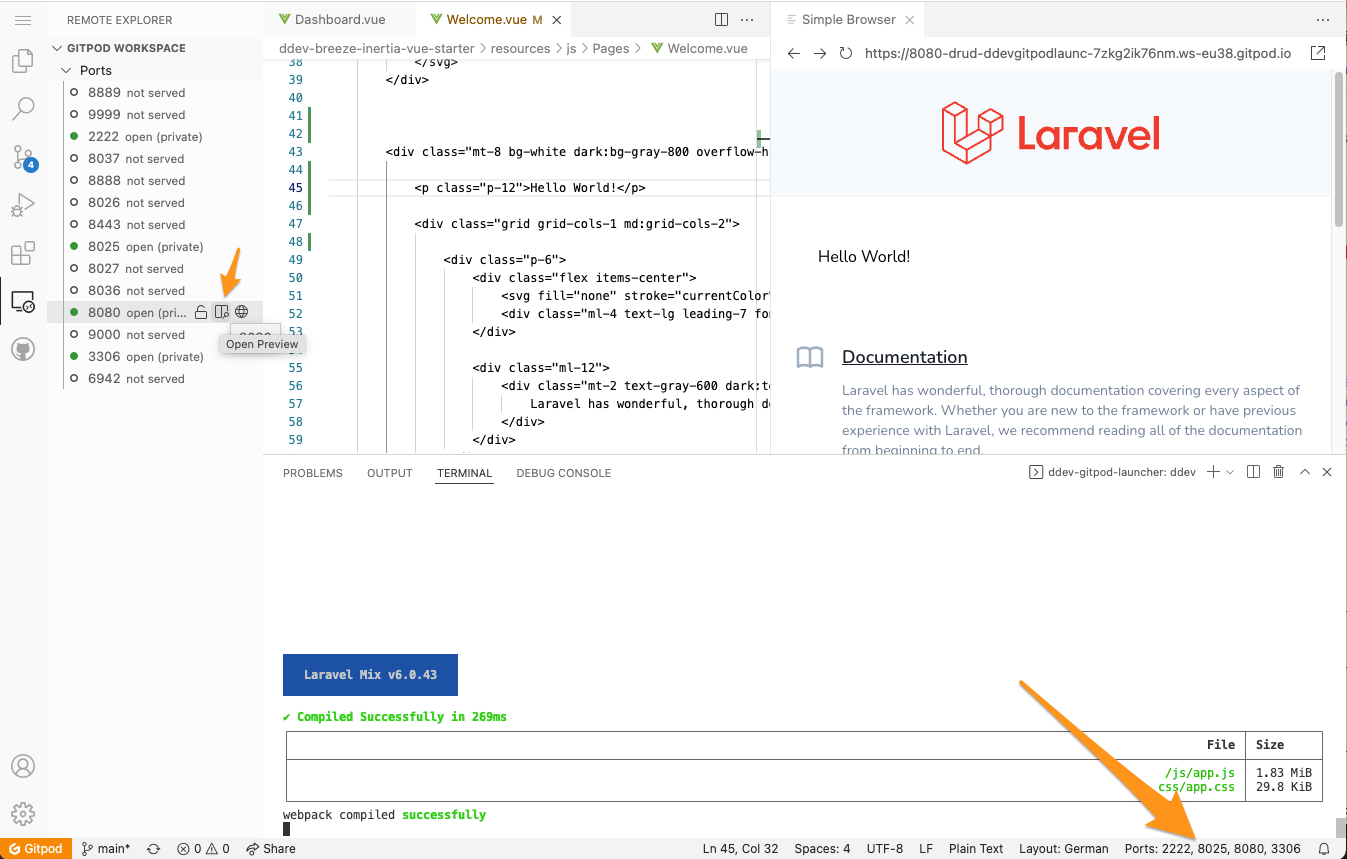Open the Search view in activity bar
The image size is (1347, 859).
click(x=23, y=108)
